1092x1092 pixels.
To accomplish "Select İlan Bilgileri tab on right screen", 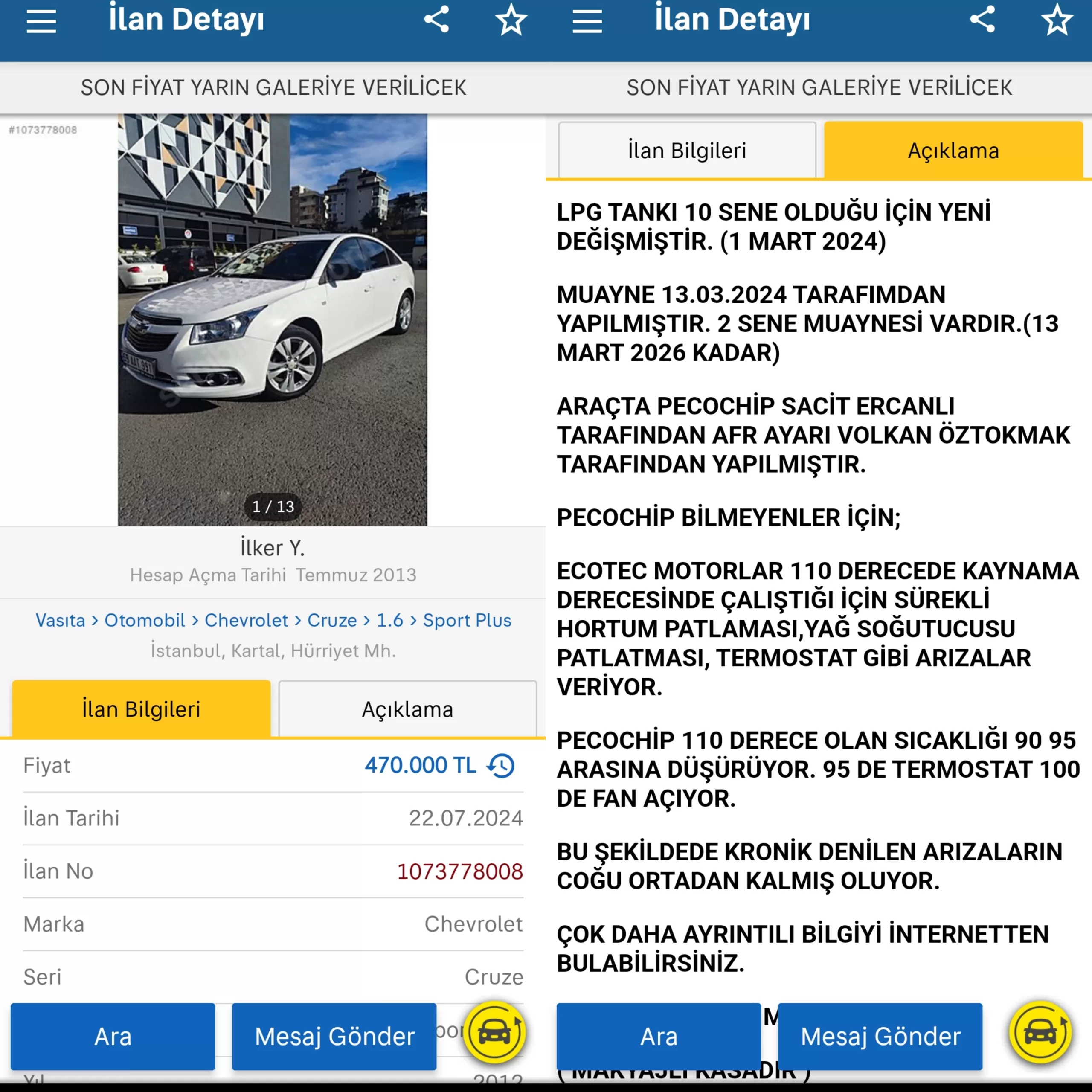I will pyautogui.click(x=687, y=150).
